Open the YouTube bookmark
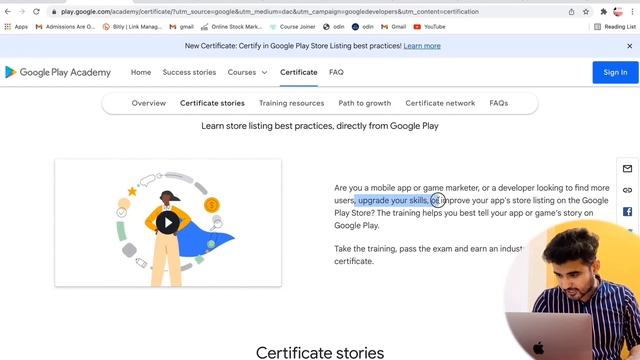 (x=429, y=27)
